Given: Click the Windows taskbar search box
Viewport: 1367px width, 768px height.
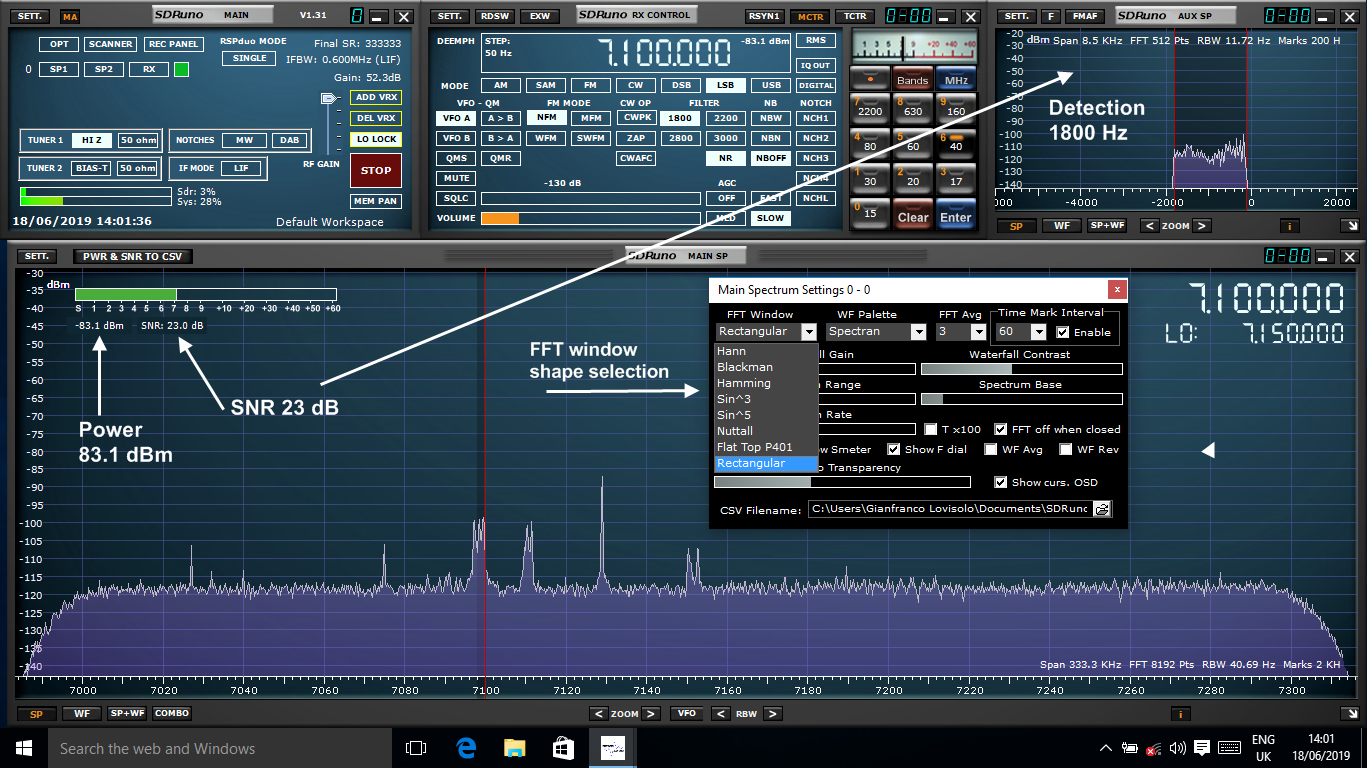Looking at the screenshot, I should pyautogui.click(x=219, y=748).
